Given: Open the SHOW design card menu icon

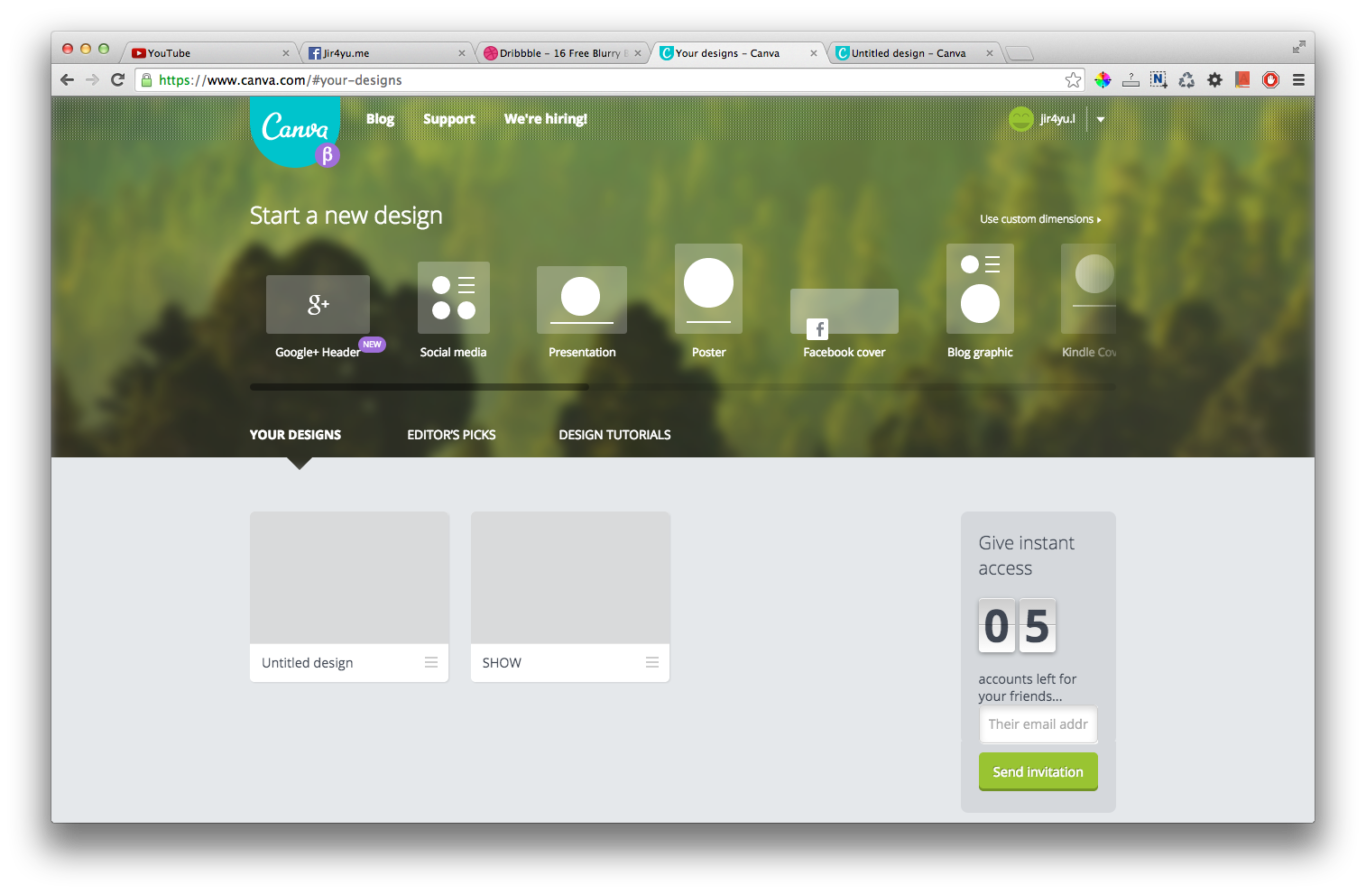Looking at the screenshot, I should tap(652, 662).
